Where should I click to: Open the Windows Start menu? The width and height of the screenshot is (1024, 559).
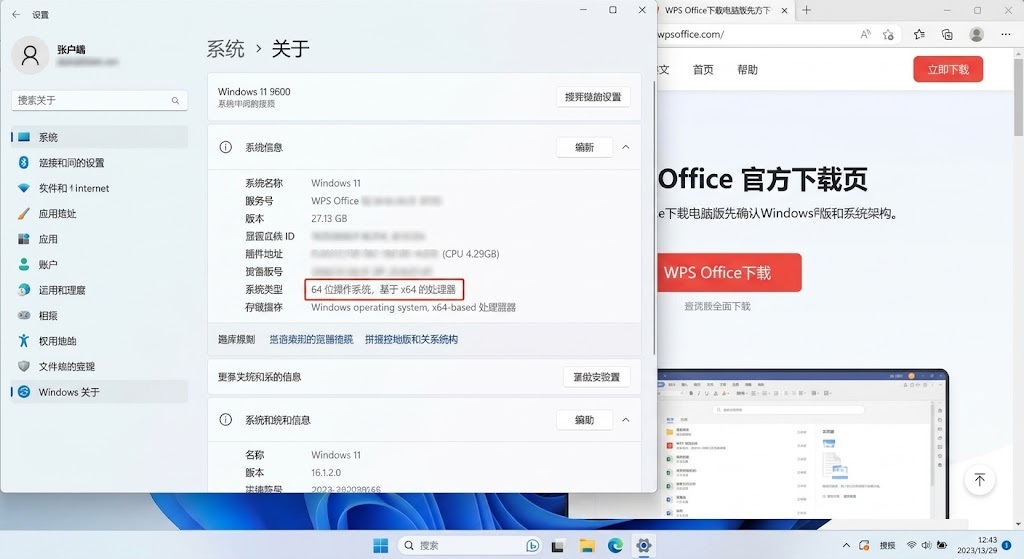(x=380, y=545)
